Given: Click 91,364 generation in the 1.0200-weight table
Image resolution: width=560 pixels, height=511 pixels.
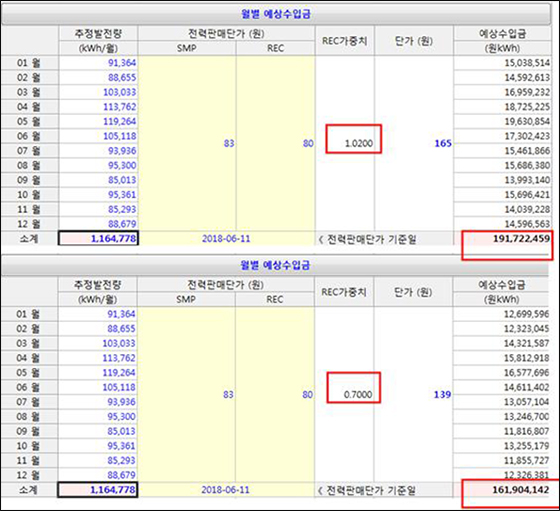Looking at the screenshot, I should coord(122,63).
